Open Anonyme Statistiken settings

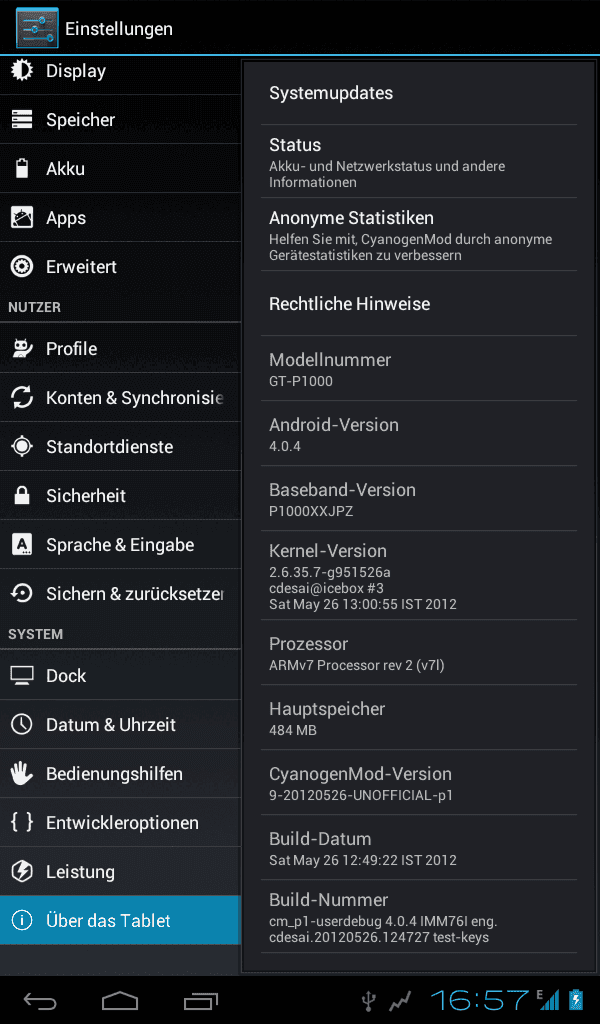419,234
